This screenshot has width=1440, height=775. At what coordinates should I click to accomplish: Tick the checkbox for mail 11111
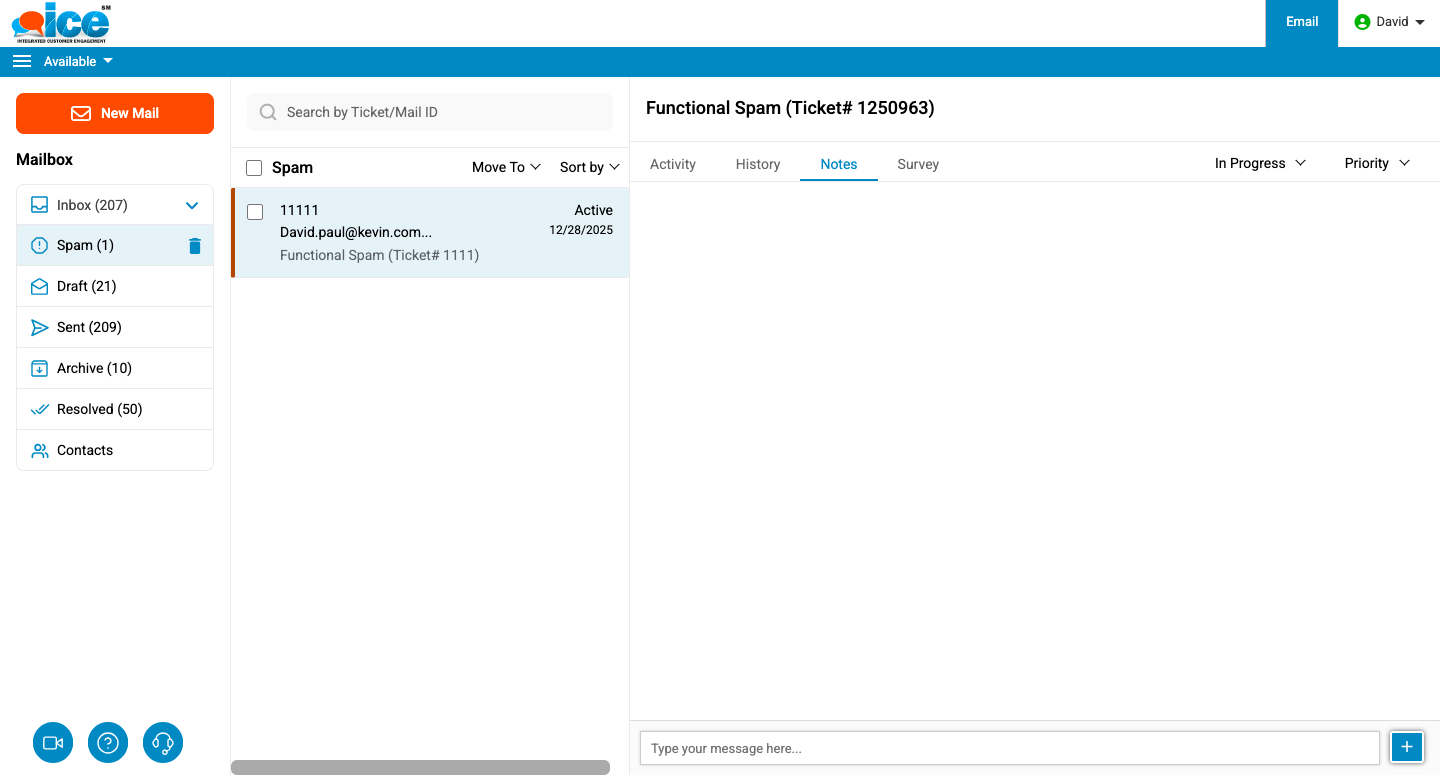coord(255,212)
